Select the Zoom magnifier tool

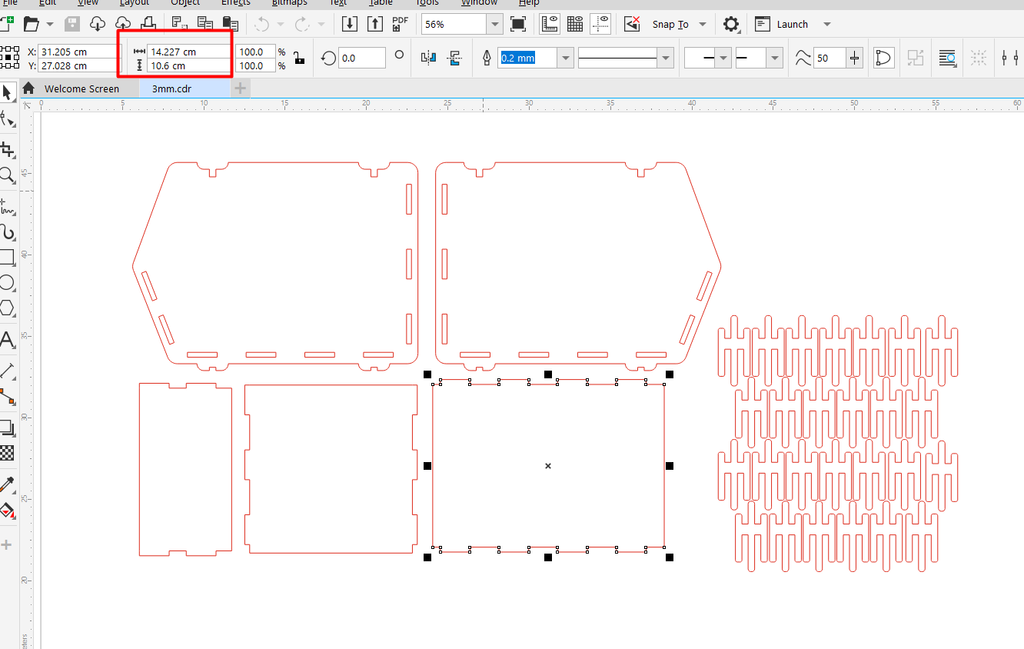7,175
